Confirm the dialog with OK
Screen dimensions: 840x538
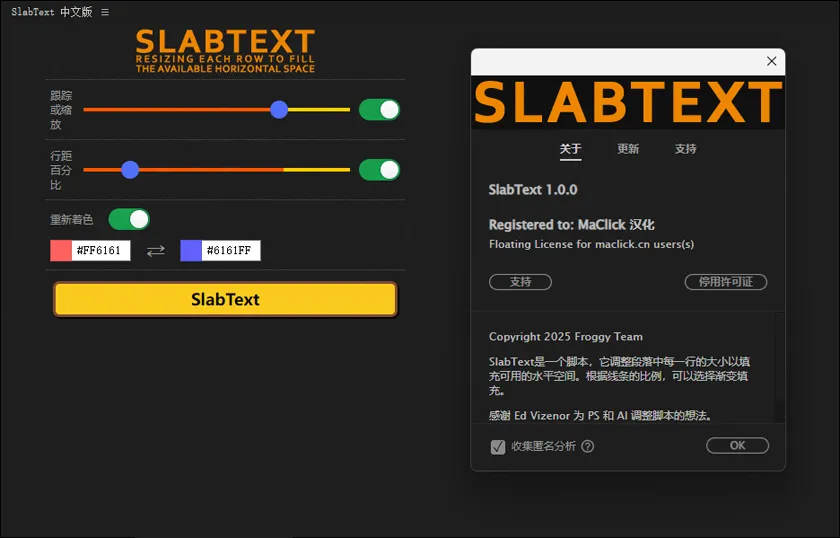click(x=737, y=446)
